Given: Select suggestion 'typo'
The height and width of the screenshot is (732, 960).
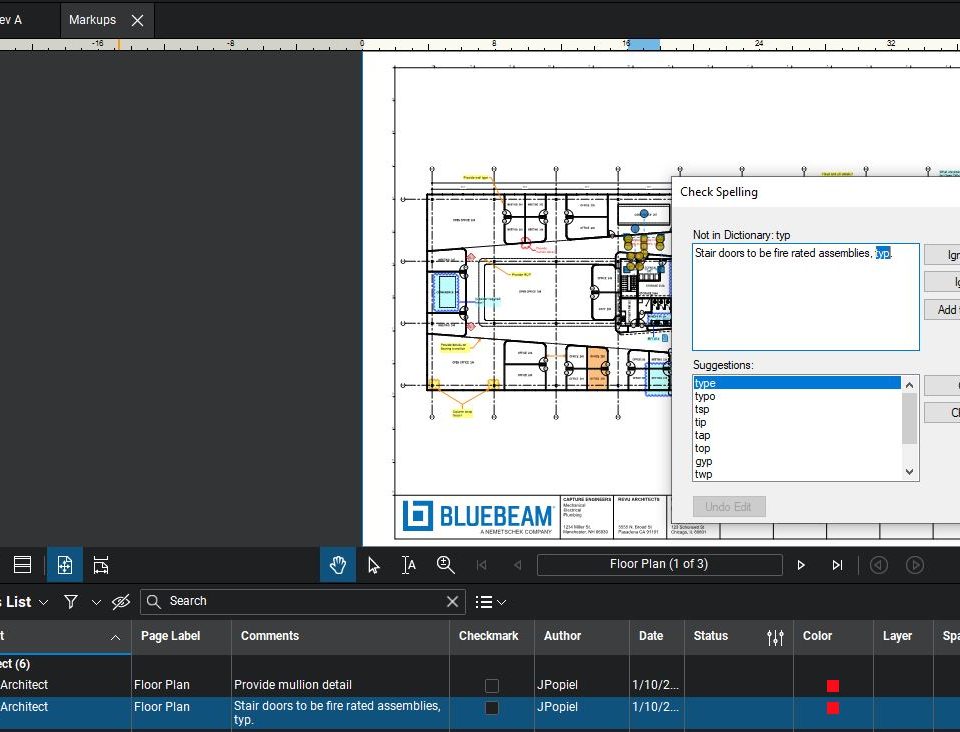Looking at the screenshot, I should coord(797,396).
